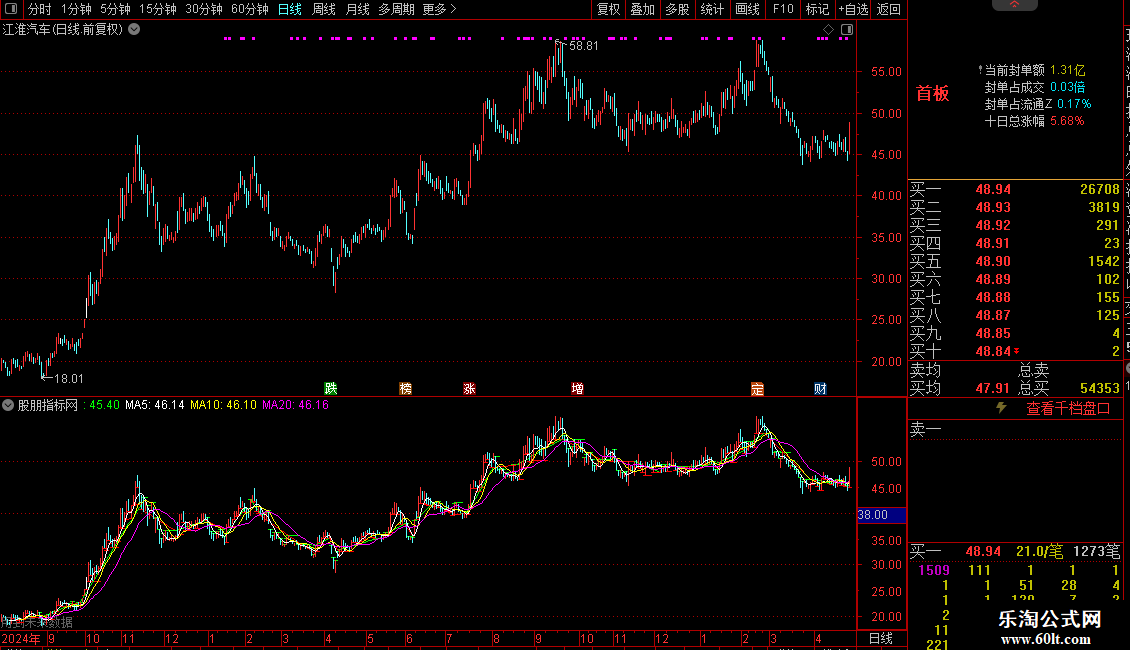Add stock via +自选 button
The width and height of the screenshot is (1130, 650).
pyautogui.click(x=854, y=9)
